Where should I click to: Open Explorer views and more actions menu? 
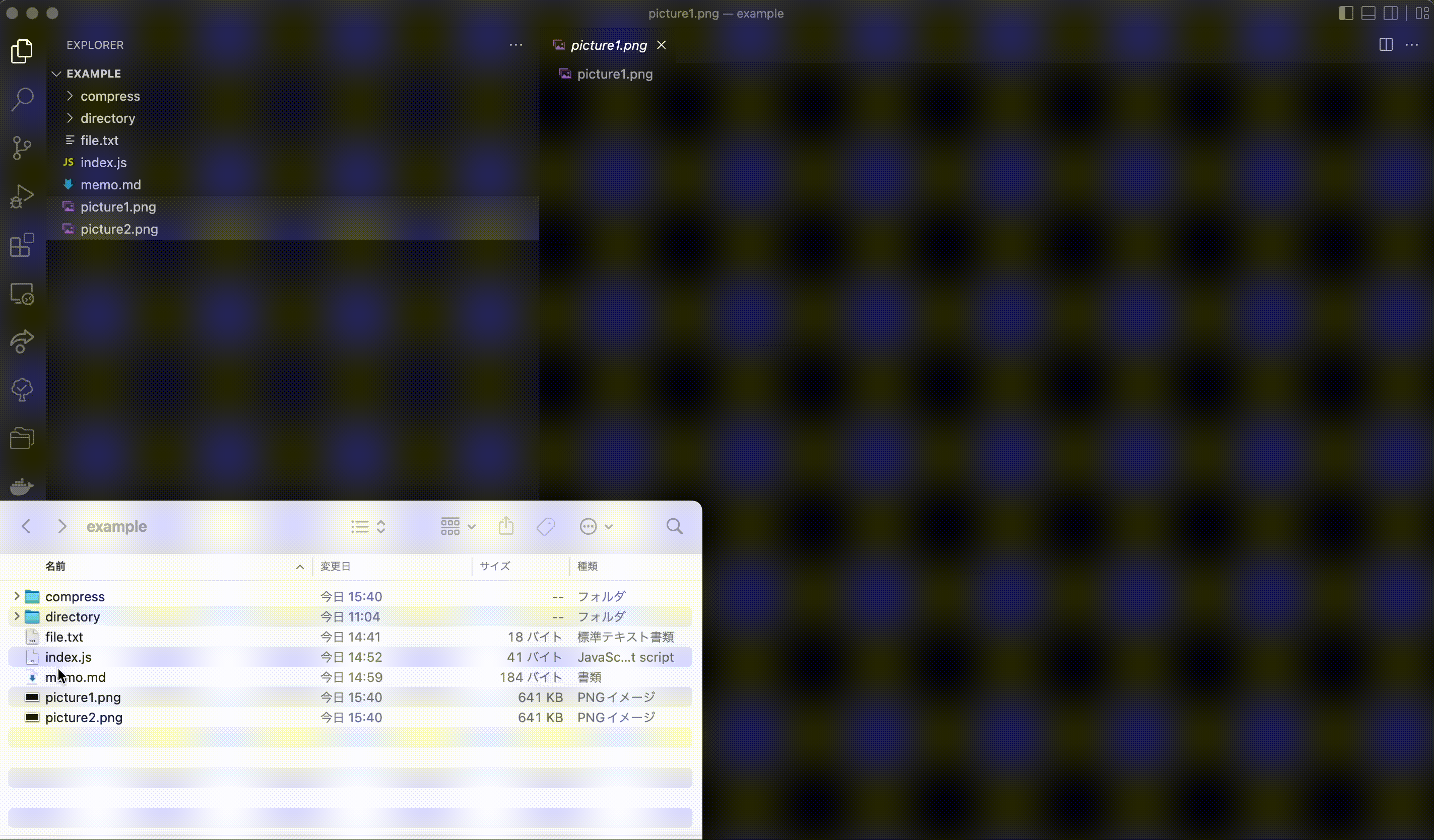(x=515, y=45)
